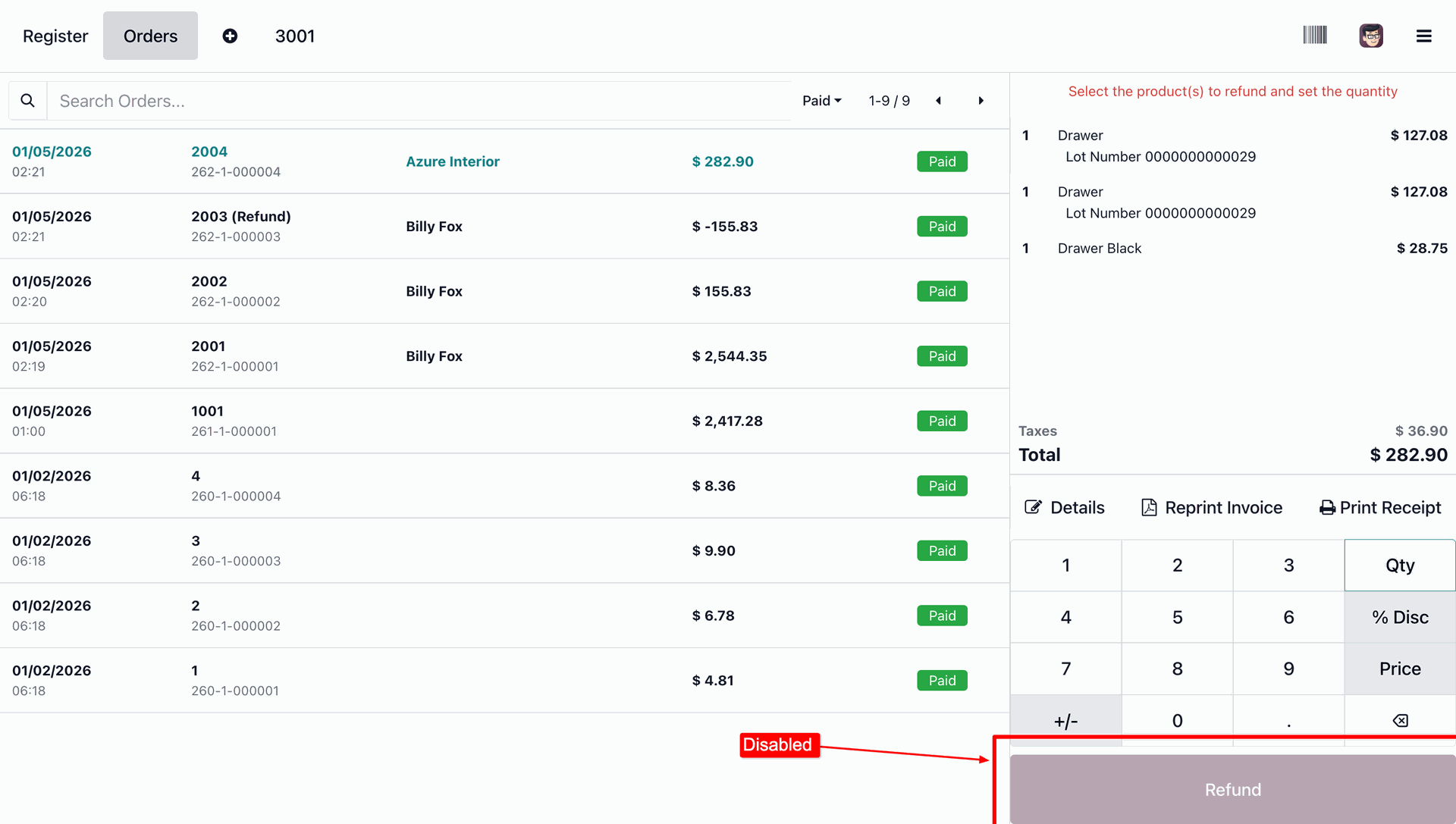The width and height of the screenshot is (1456, 824).
Task: Select the Qty numpad mode
Action: point(1399,566)
